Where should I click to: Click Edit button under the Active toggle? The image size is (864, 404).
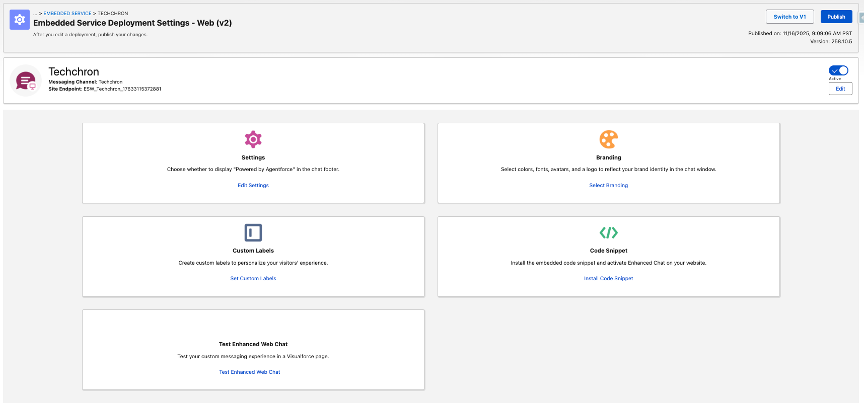click(838, 89)
